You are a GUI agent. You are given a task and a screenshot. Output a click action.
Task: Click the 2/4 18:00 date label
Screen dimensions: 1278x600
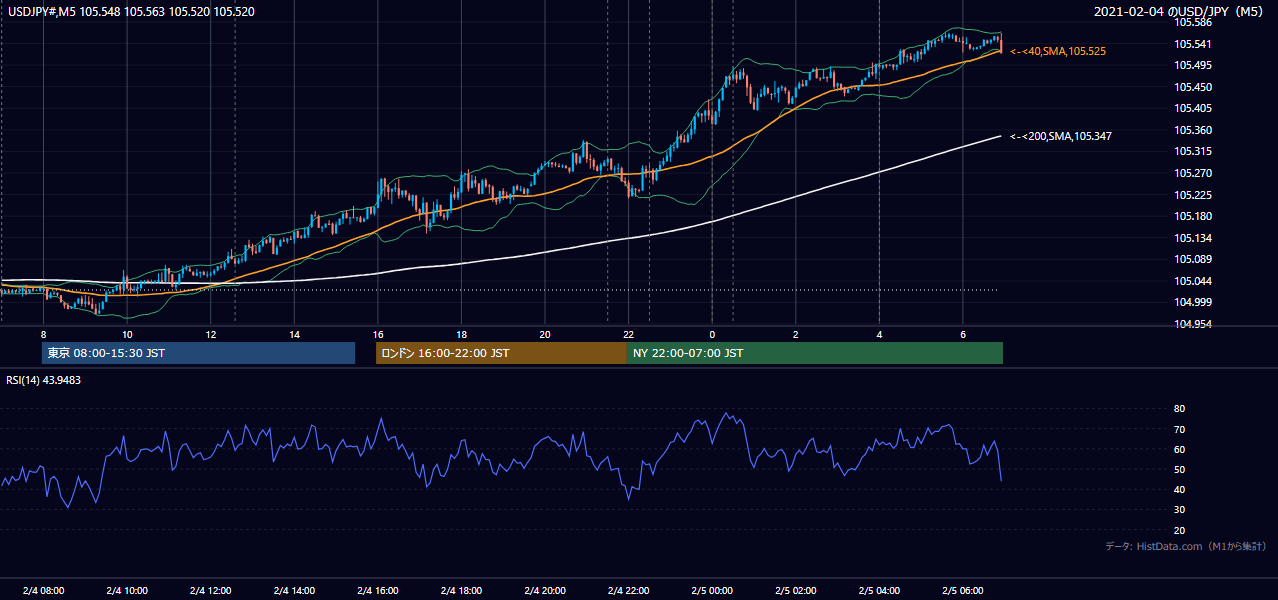[461, 590]
